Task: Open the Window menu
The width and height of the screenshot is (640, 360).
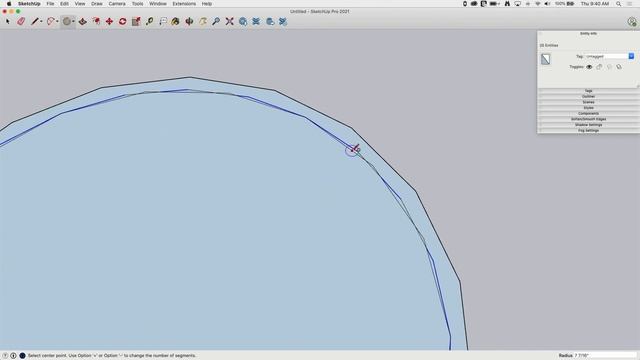Action: click(158, 4)
